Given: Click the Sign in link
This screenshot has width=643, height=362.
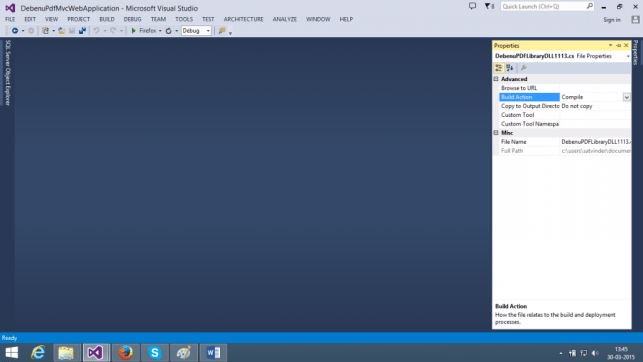Looking at the screenshot, I should tap(612, 20).
